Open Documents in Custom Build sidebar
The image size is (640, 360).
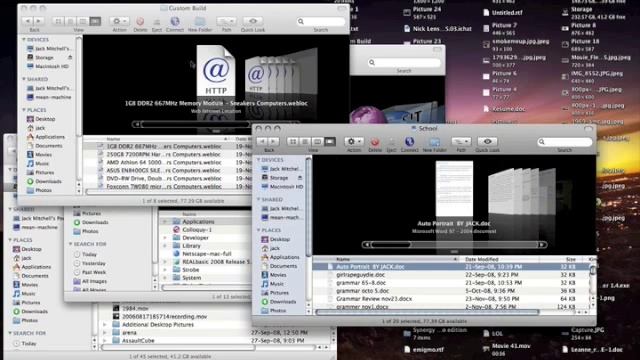49,146
